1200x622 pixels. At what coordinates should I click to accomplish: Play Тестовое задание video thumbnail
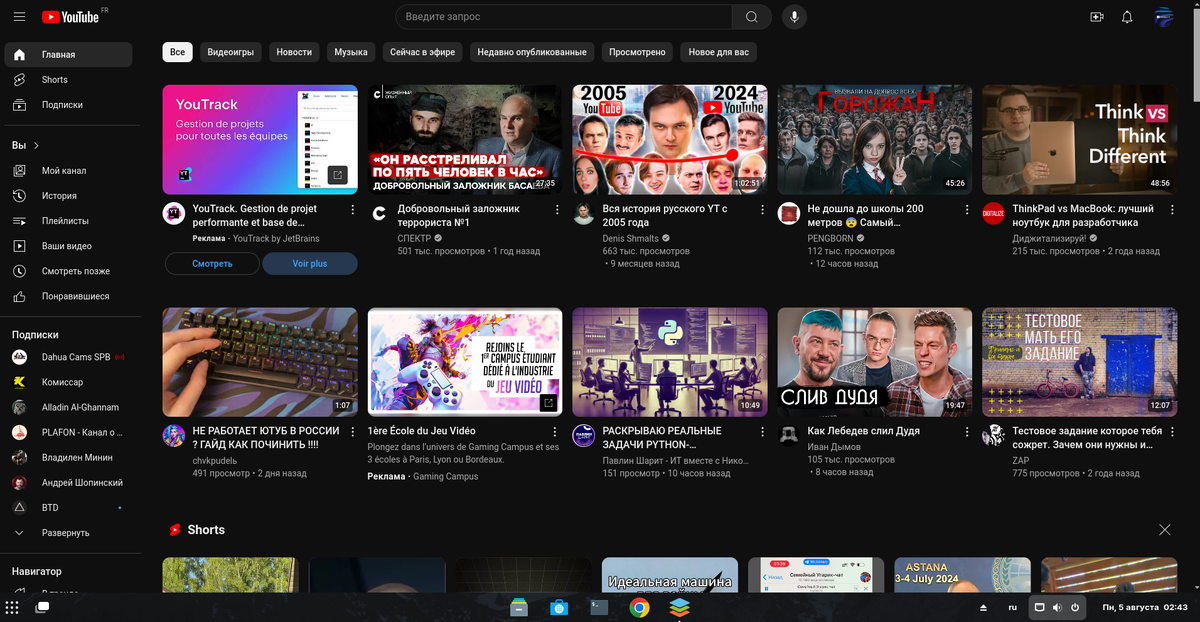point(1080,362)
